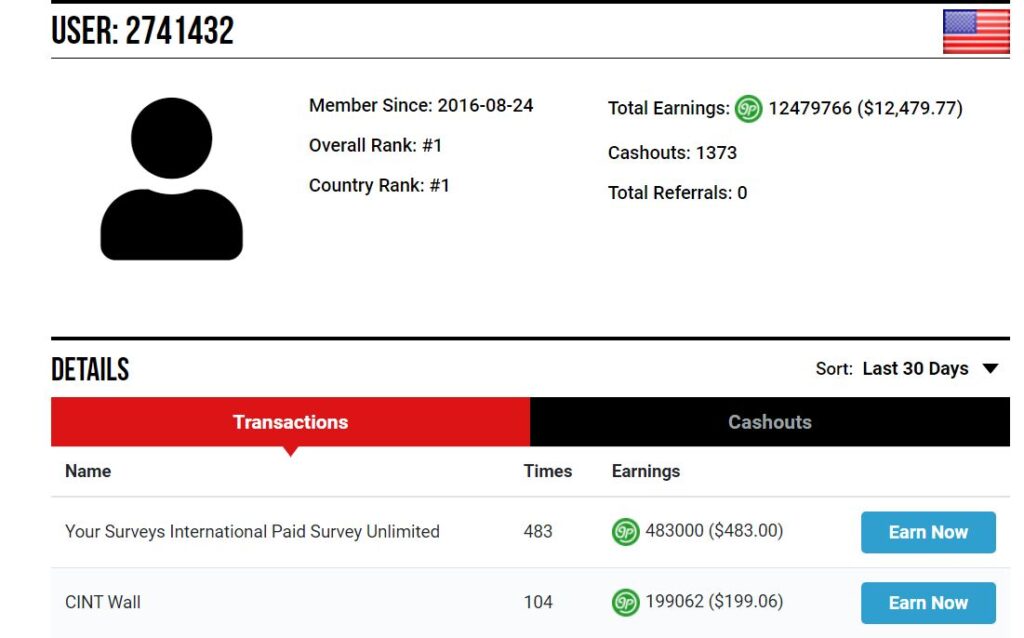
Task: Open the Sort dropdown arrow
Action: tap(990, 369)
